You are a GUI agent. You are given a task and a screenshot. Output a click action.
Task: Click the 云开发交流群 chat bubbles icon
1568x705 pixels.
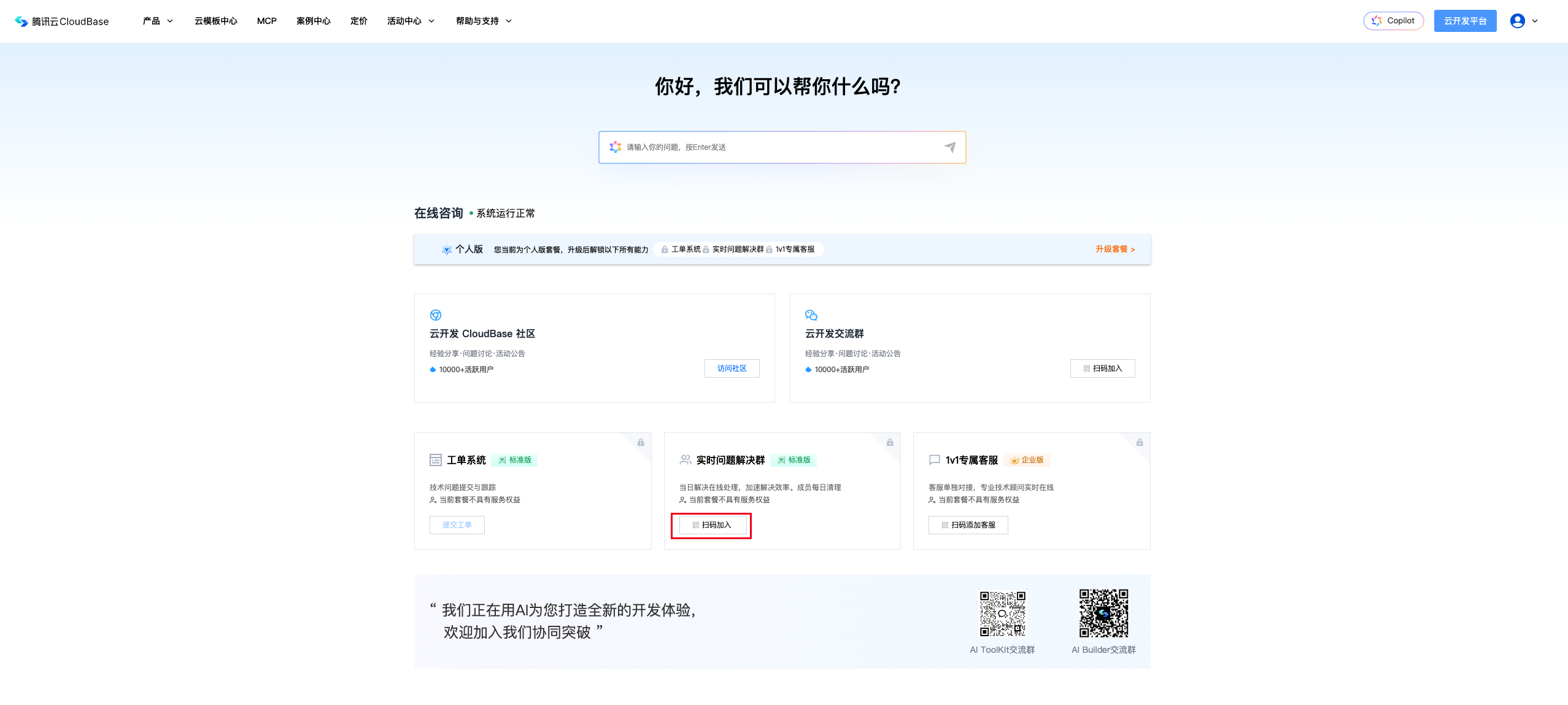click(811, 315)
